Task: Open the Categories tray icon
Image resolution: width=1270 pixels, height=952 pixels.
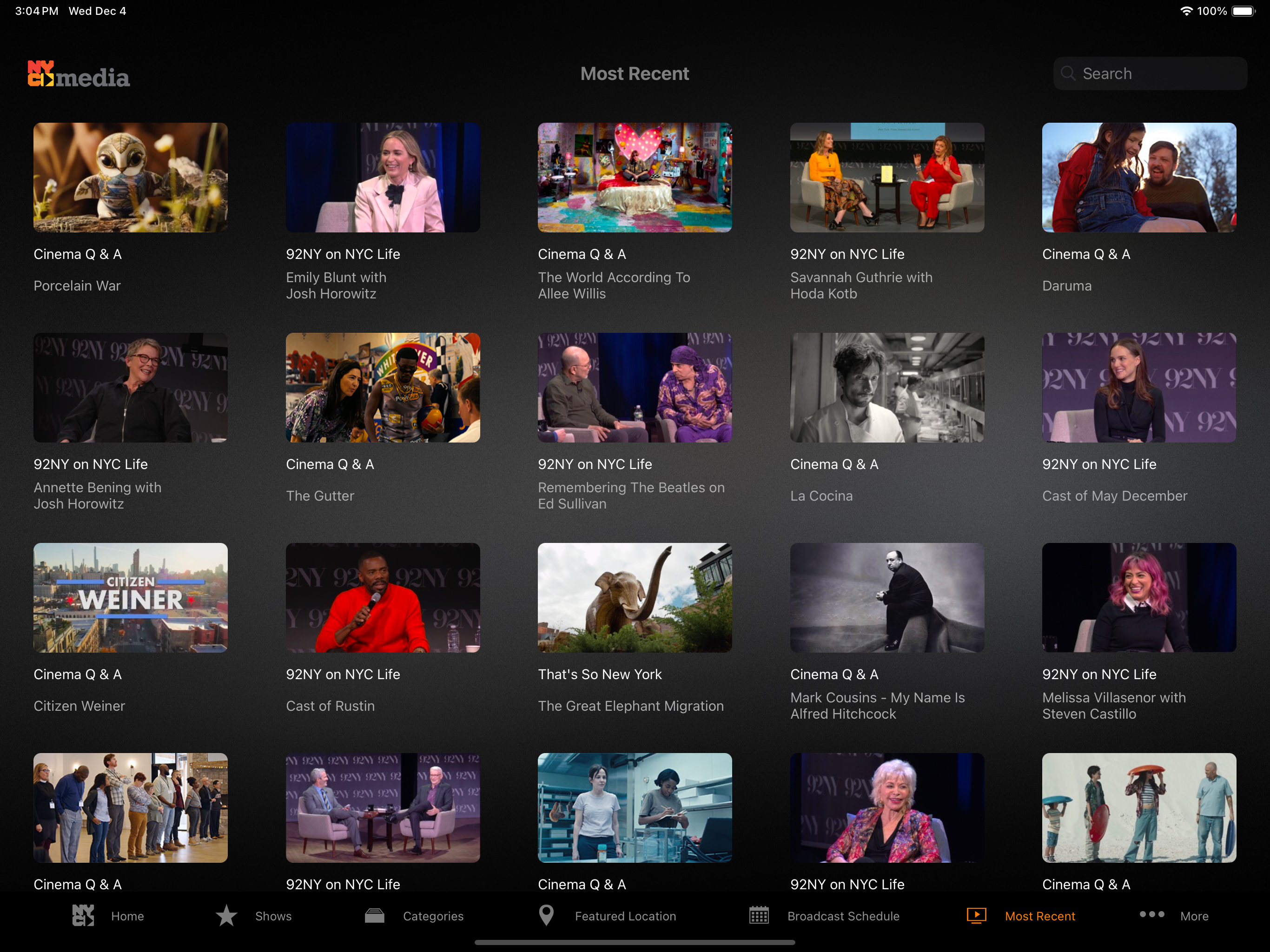Action: (374, 915)
